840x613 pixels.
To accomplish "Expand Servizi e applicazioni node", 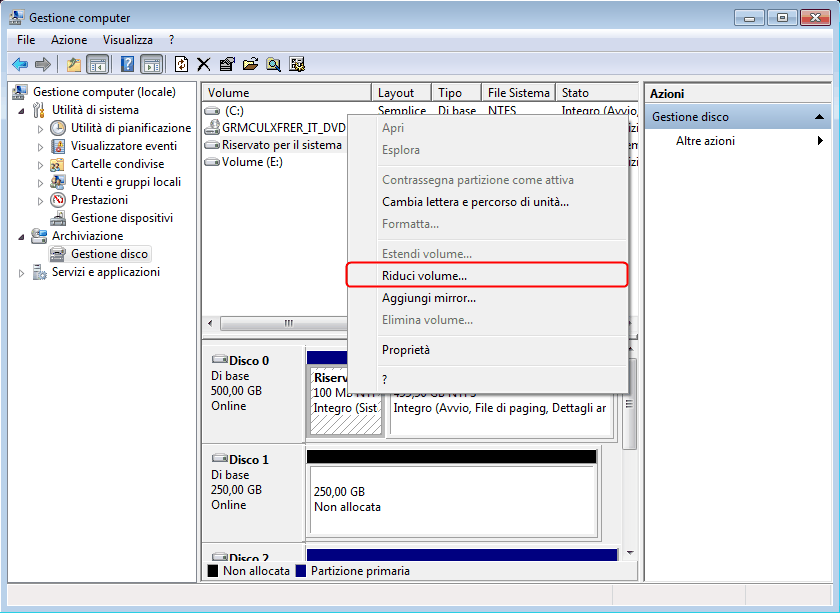I will (21, 273).
